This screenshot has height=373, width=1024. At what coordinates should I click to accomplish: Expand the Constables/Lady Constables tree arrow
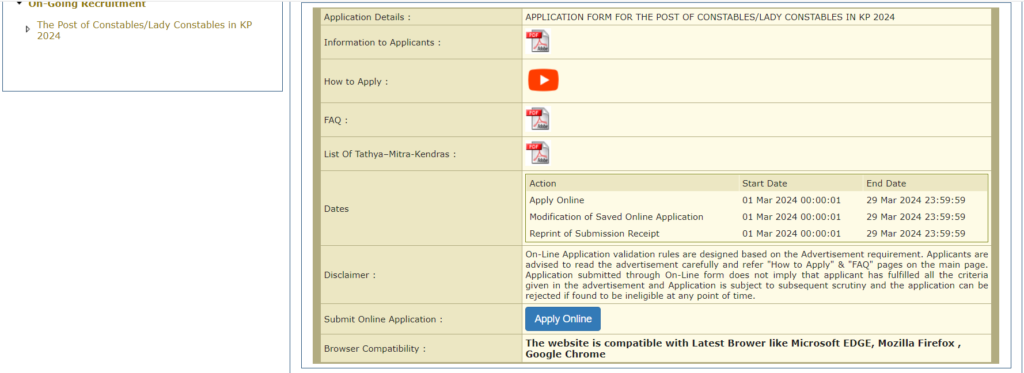coord(27,29)
